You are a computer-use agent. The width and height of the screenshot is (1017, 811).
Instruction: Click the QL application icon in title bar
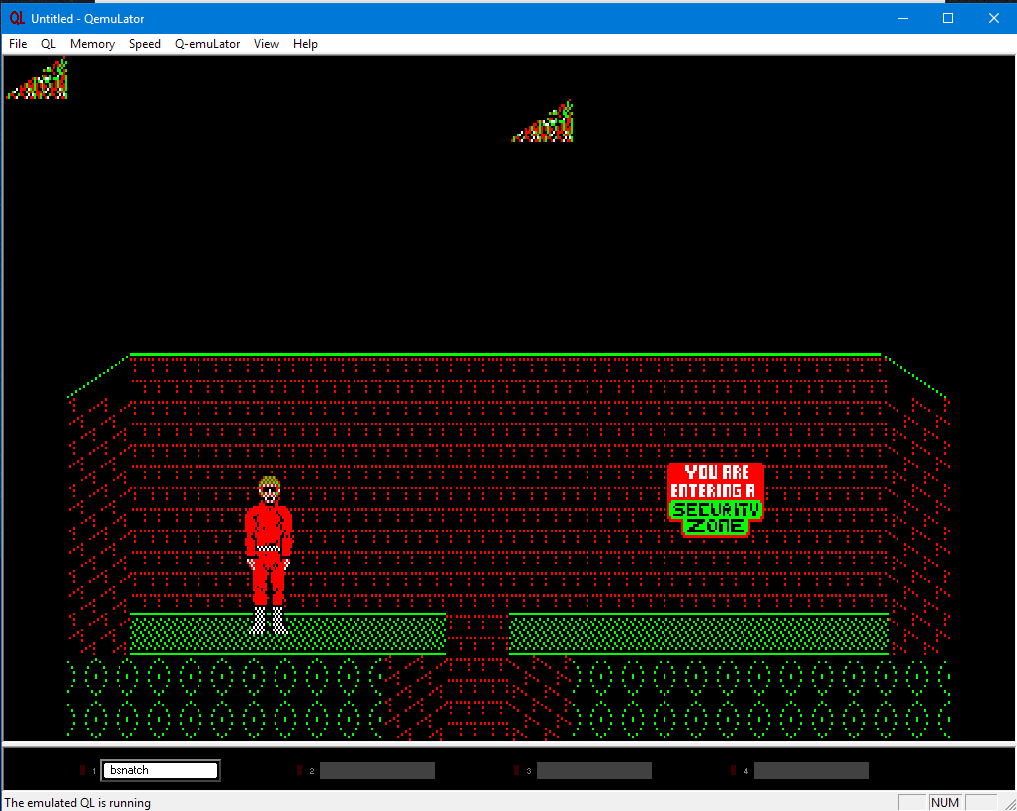click(x=17, y=18)
